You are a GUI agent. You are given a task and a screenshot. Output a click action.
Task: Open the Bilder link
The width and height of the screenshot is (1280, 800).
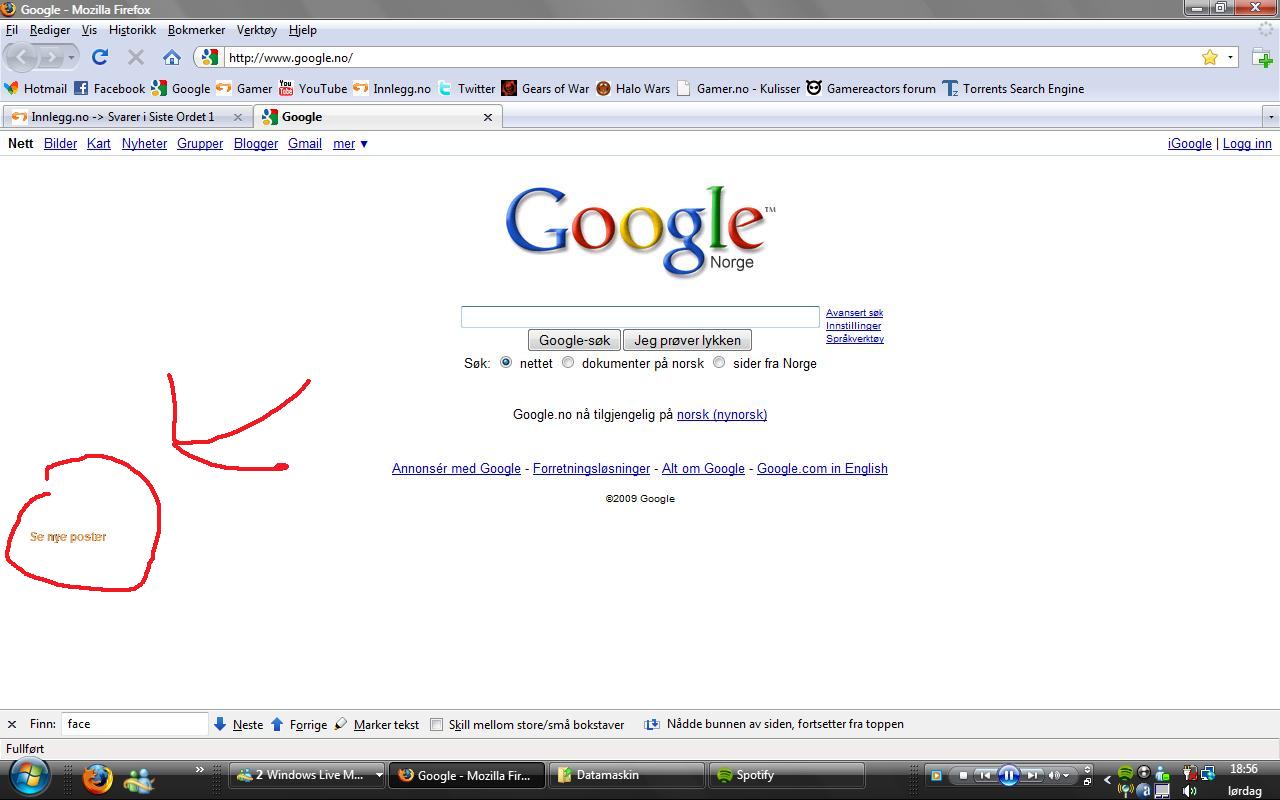[60, 144]
